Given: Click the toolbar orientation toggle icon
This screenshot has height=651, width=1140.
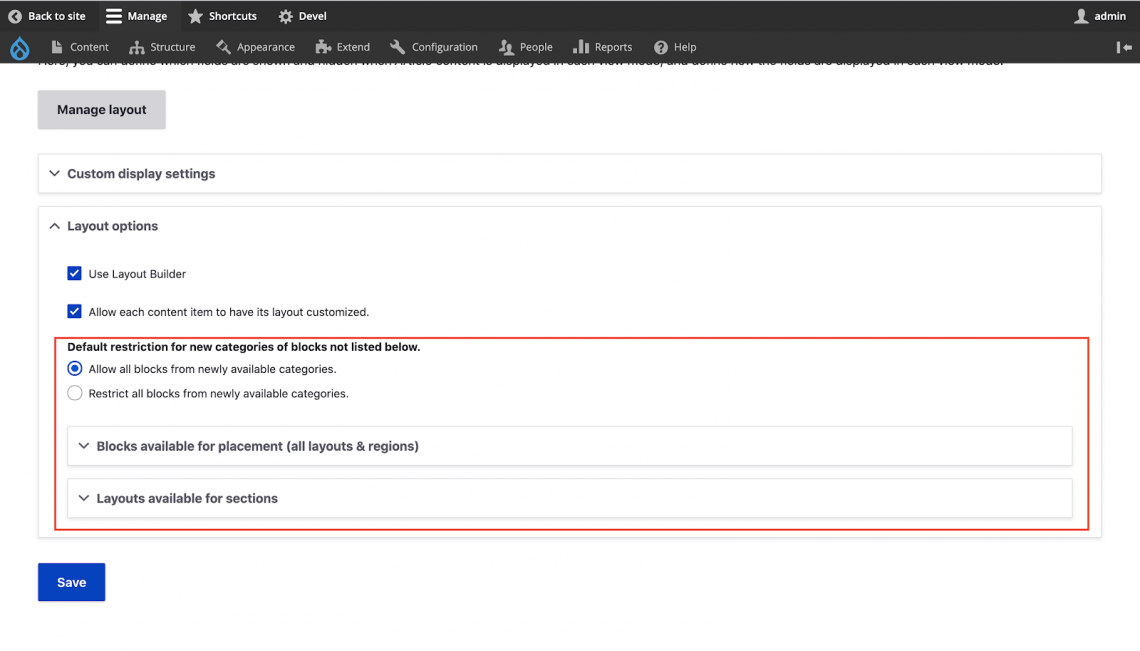Looking at the screenshot, I should pos(1124,47).
